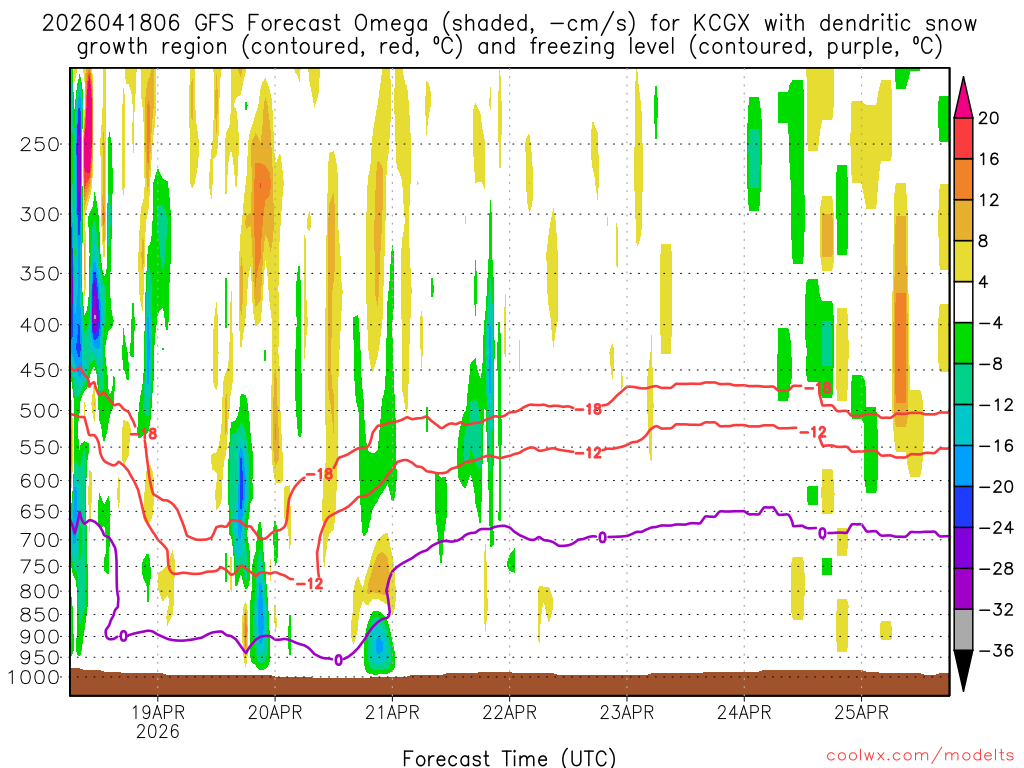
Task: Jump to the 21APR time marker
Action: 392,713
